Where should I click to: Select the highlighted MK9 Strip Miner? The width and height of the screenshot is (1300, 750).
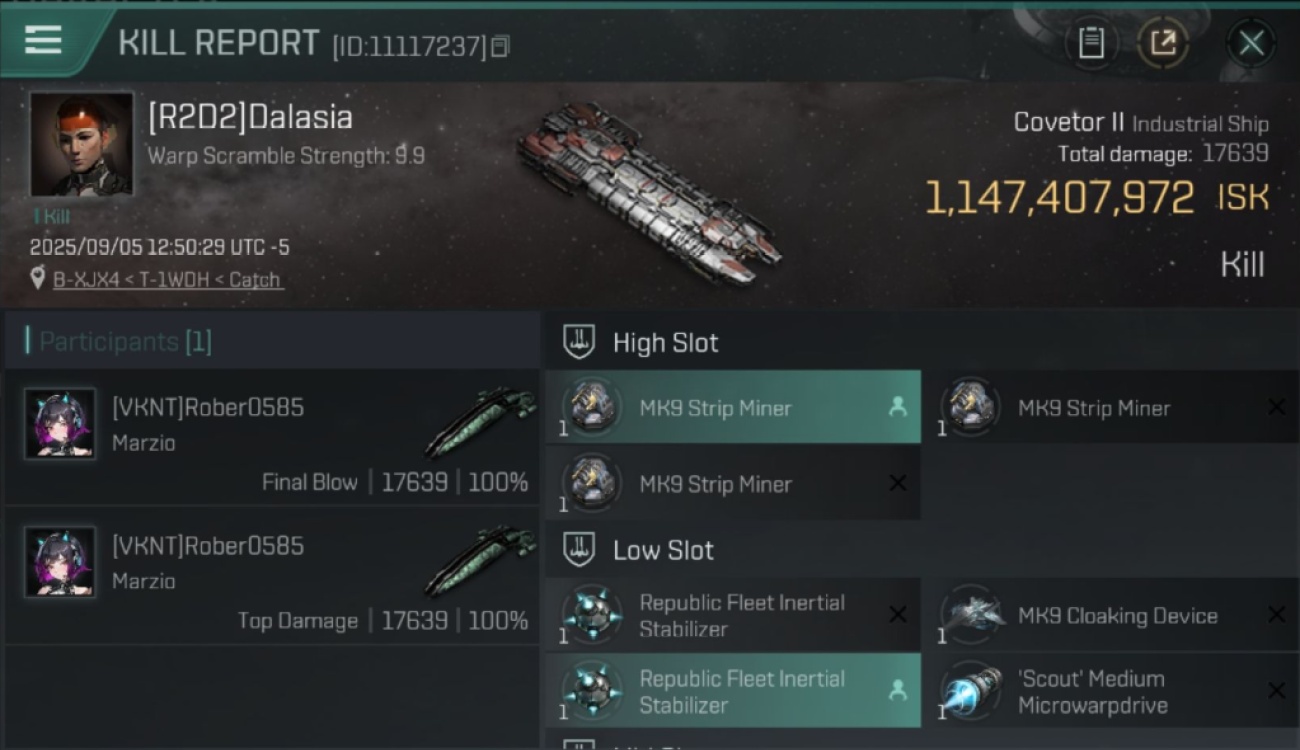point(732,408)
